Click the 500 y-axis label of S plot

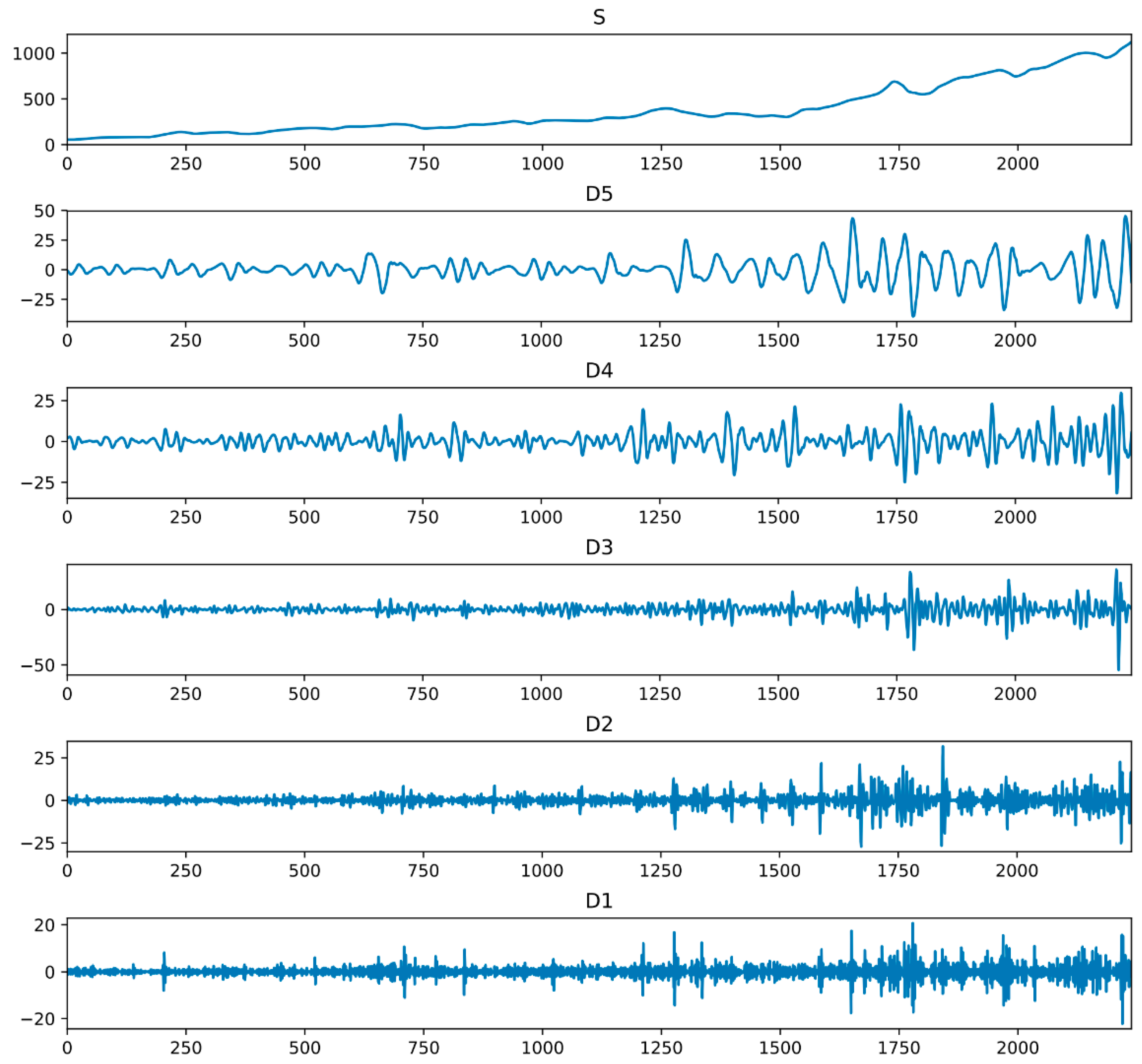(x=39, y=100)
